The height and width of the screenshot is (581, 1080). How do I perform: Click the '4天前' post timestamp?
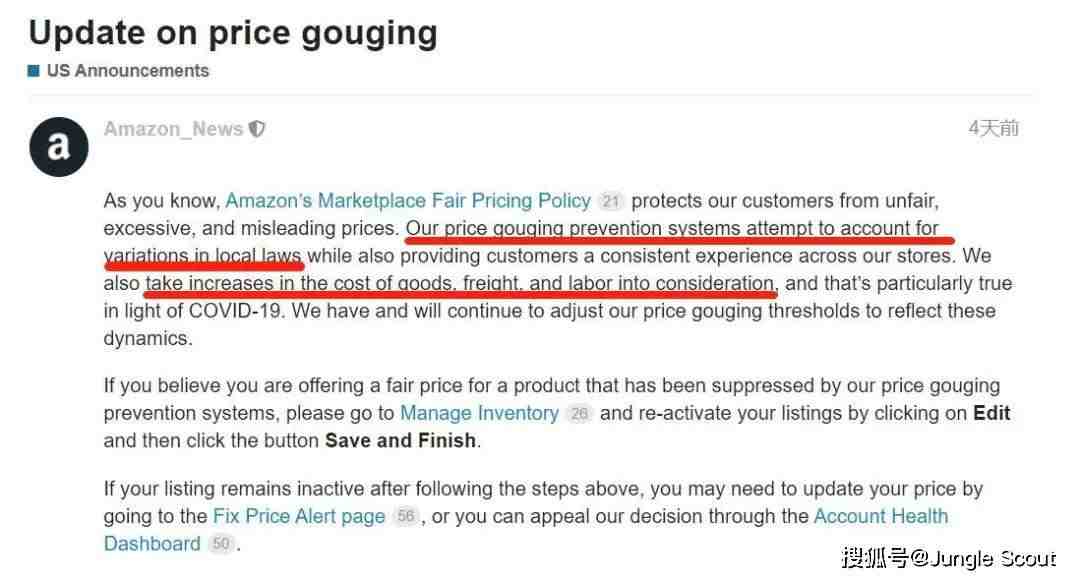pyautogui.click(x=993, y=128)
